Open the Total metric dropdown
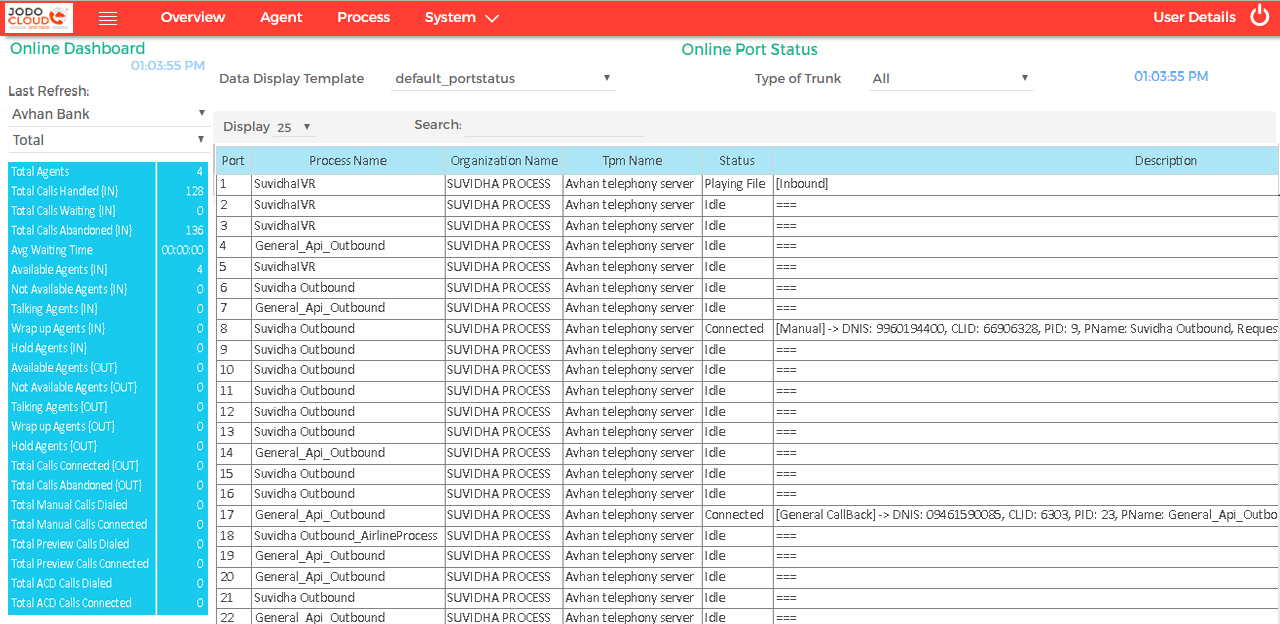The height and width of the screenshot is (624, 1280). pyautogui.click(x=107, y=140)
